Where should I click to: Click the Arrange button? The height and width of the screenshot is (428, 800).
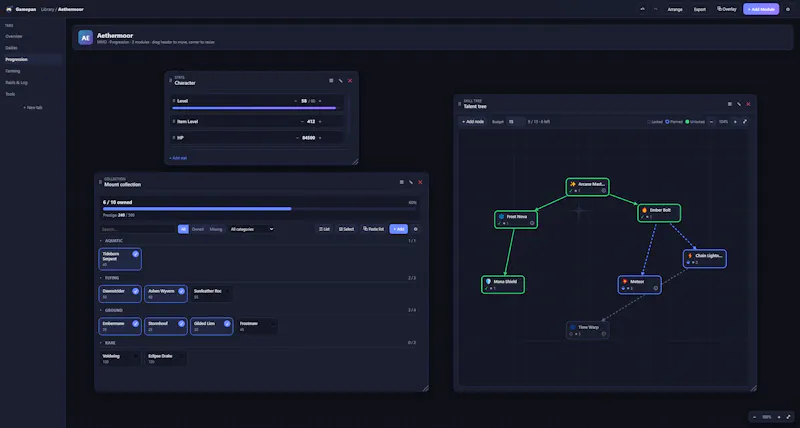tap(675, 9)
